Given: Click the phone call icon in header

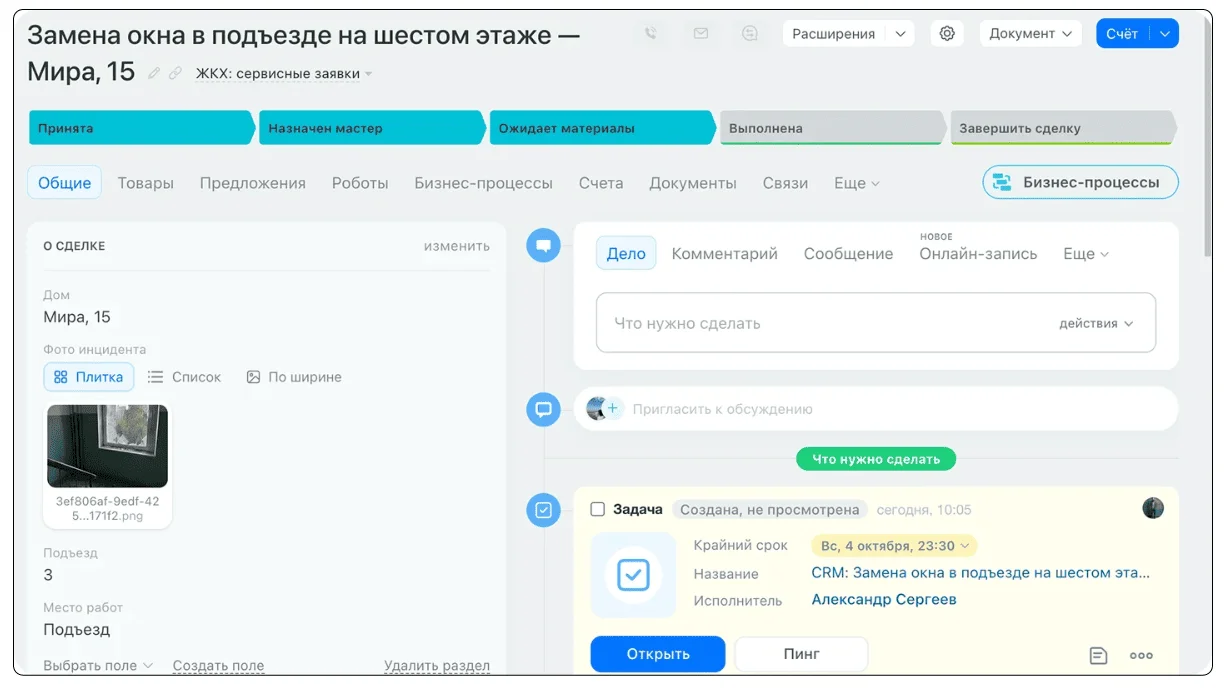Looking at the screenshot, I should 651,33.
